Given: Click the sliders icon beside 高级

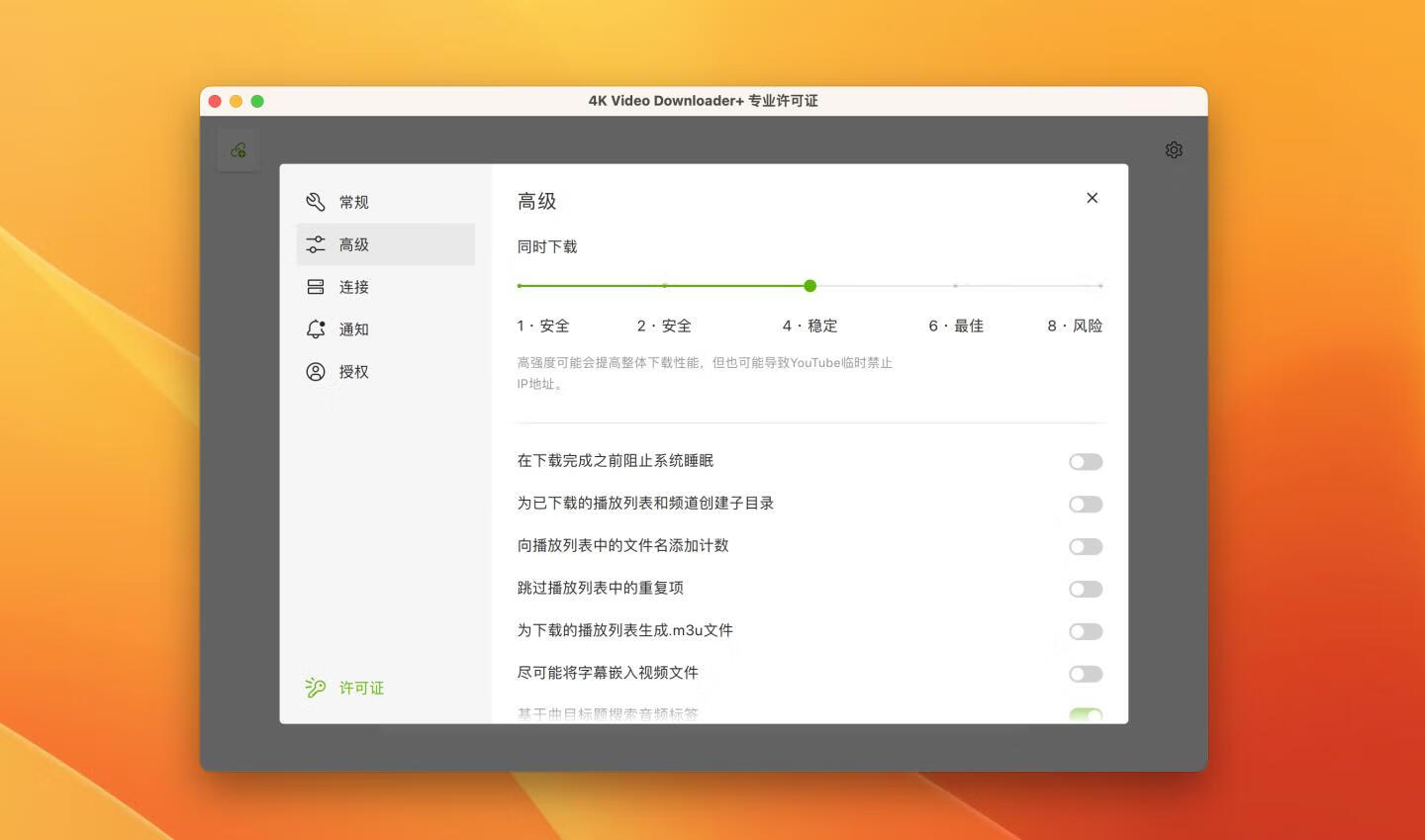Looking at the screenshot, I should pos(316,244).
